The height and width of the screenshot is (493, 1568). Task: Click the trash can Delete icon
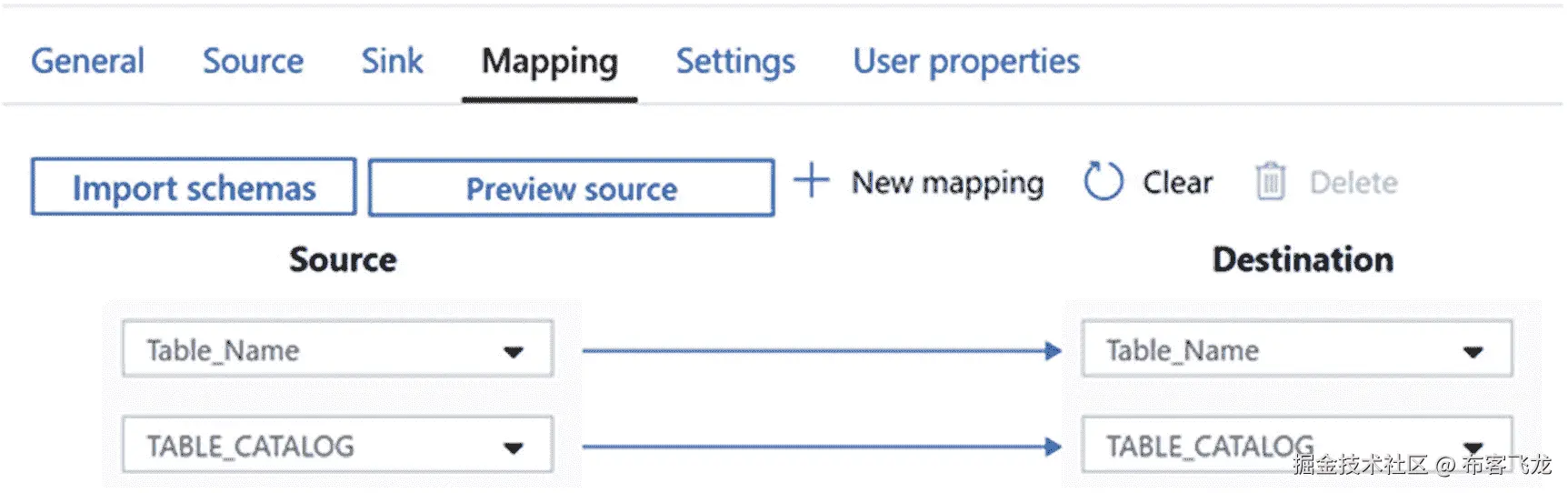click(1271, 181)
